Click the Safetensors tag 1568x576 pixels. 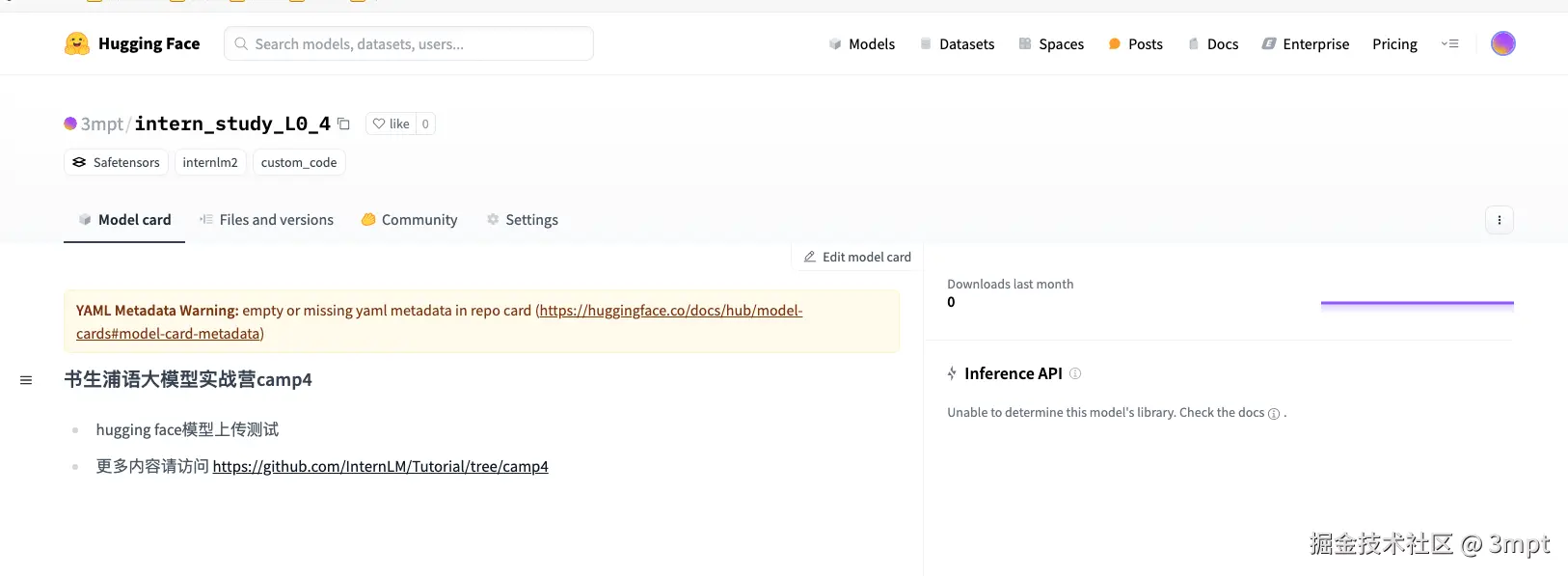(117, 162)
